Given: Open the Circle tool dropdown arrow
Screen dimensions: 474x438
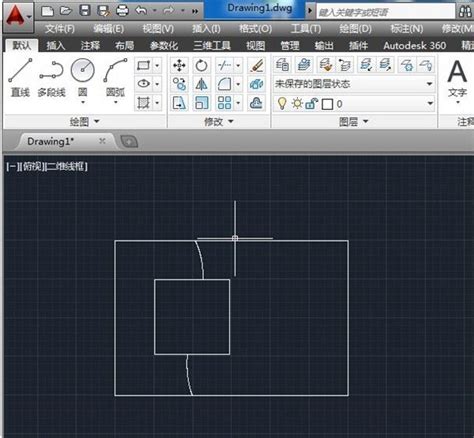Looking at the screenshot, I should tap(83, 102).
